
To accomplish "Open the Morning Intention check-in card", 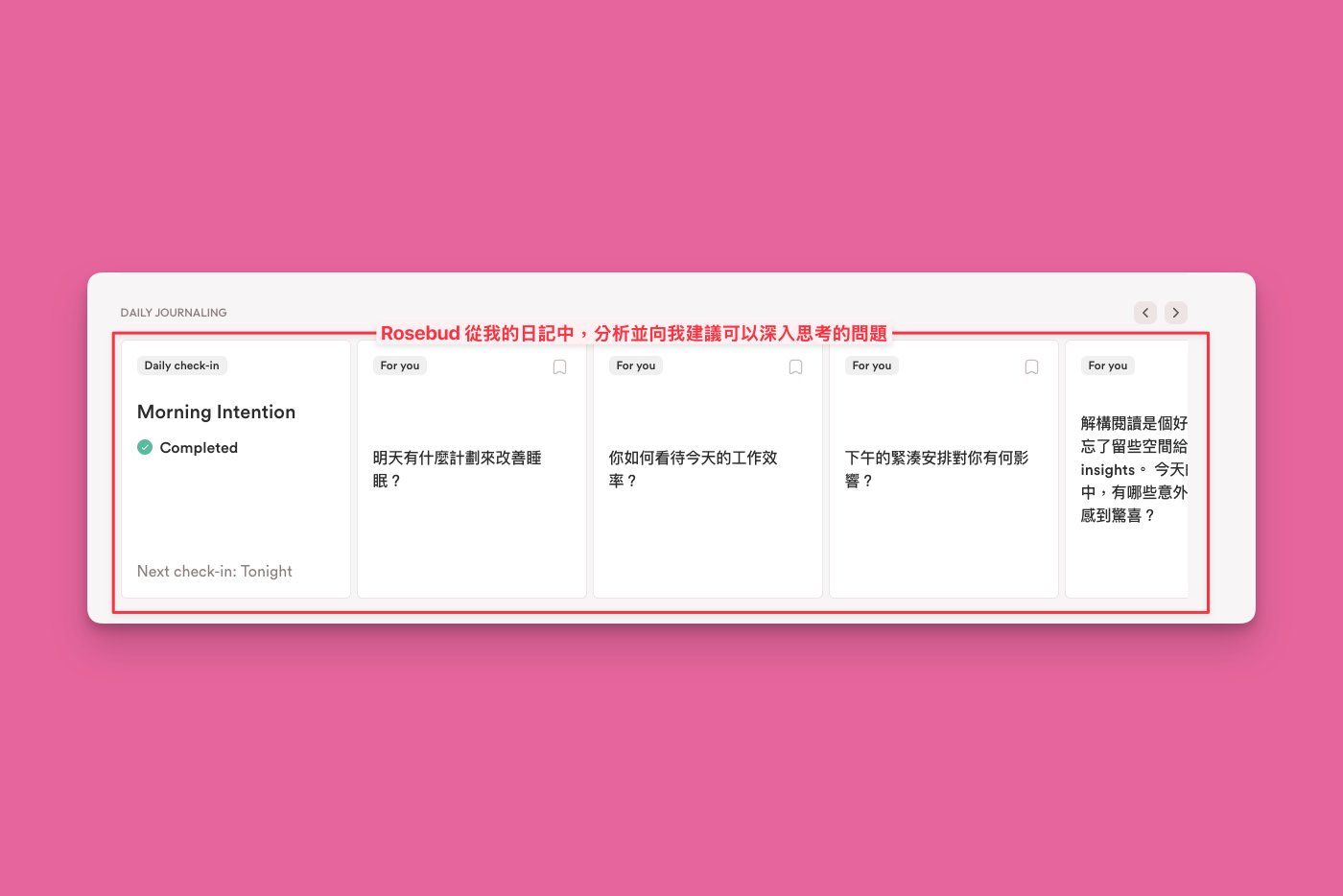I will tap(235, 468).
